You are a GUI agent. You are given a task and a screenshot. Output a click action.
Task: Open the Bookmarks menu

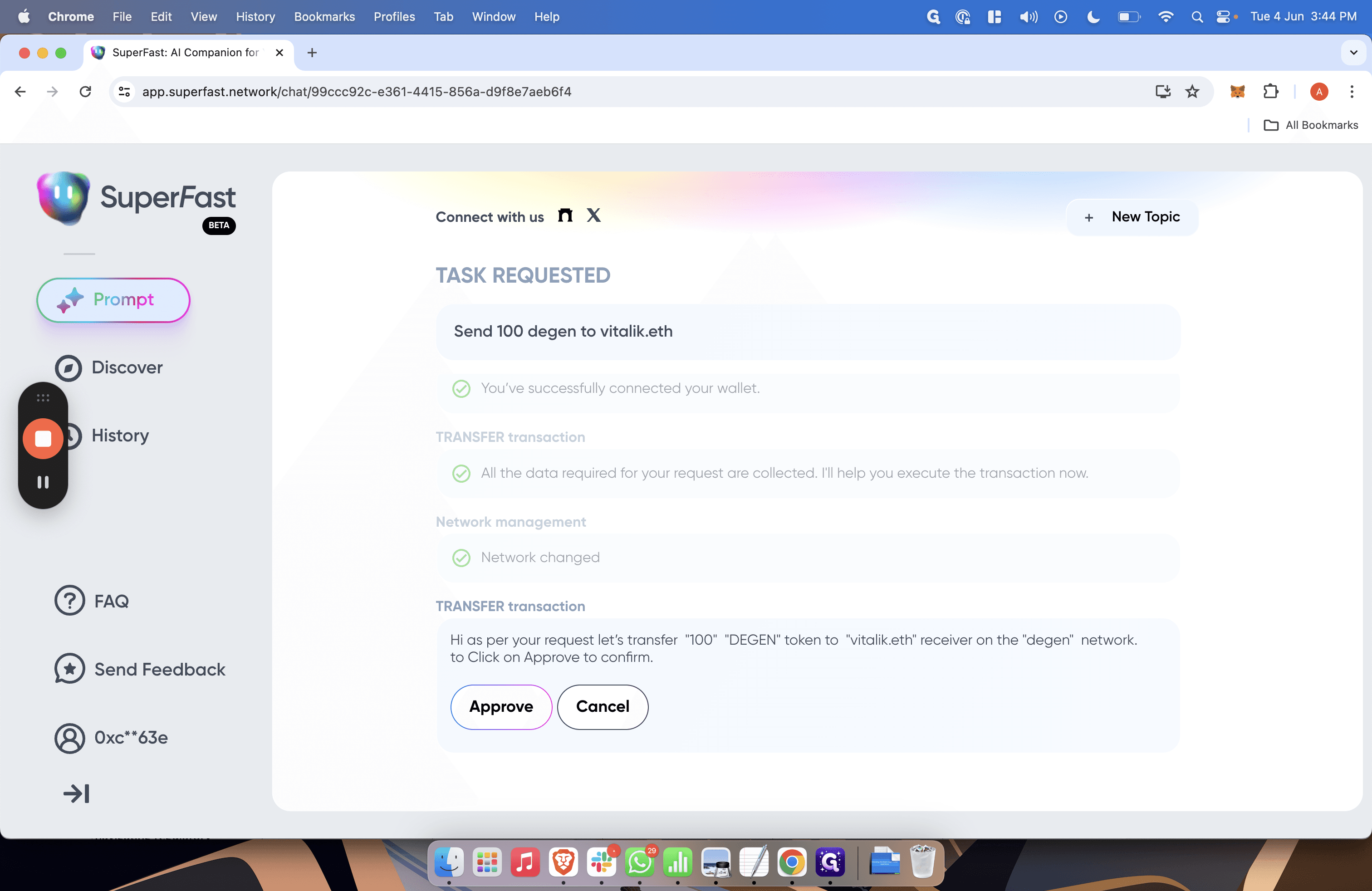click(324, 17)
